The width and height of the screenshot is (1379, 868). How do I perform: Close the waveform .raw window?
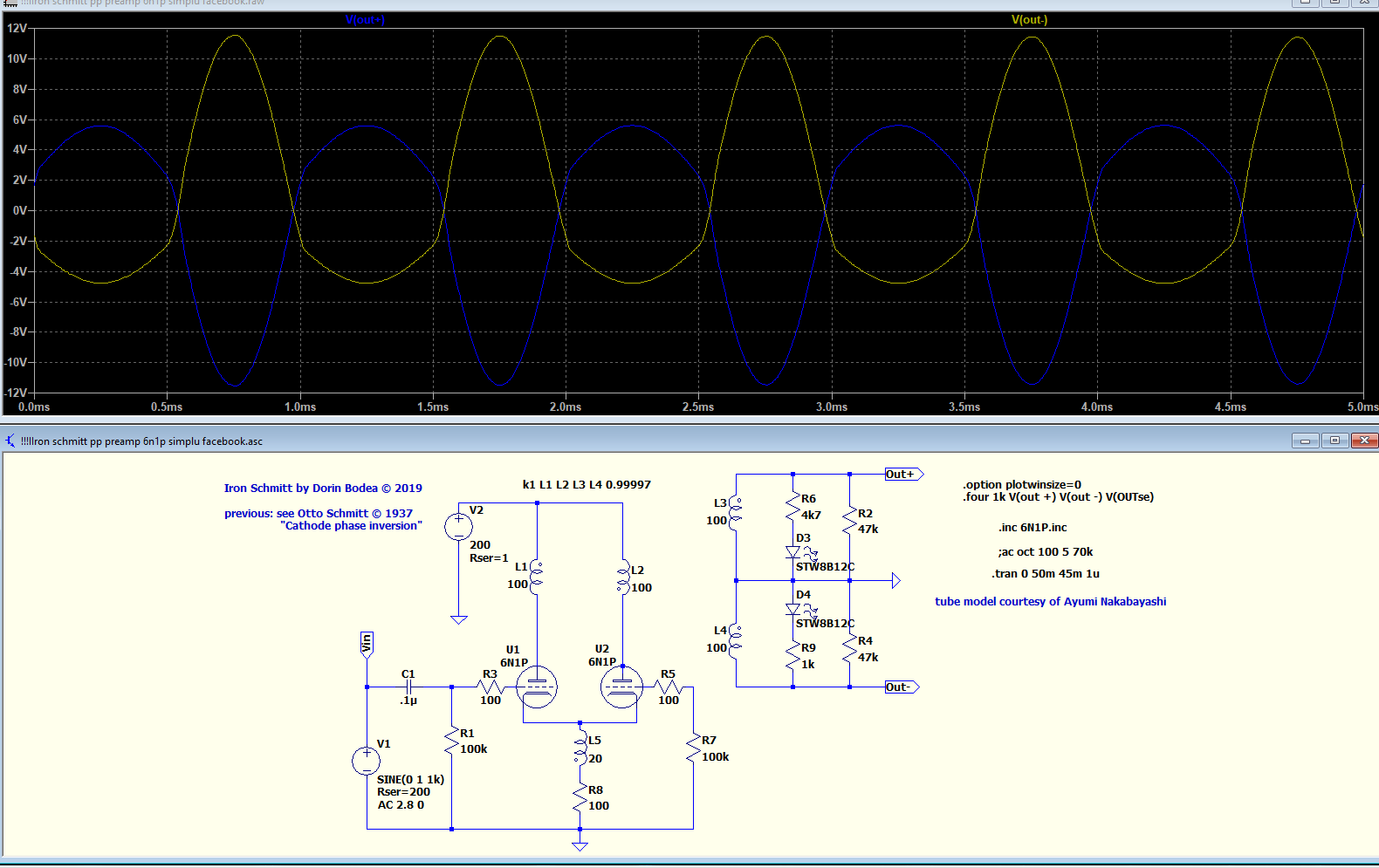point(1363,3)
